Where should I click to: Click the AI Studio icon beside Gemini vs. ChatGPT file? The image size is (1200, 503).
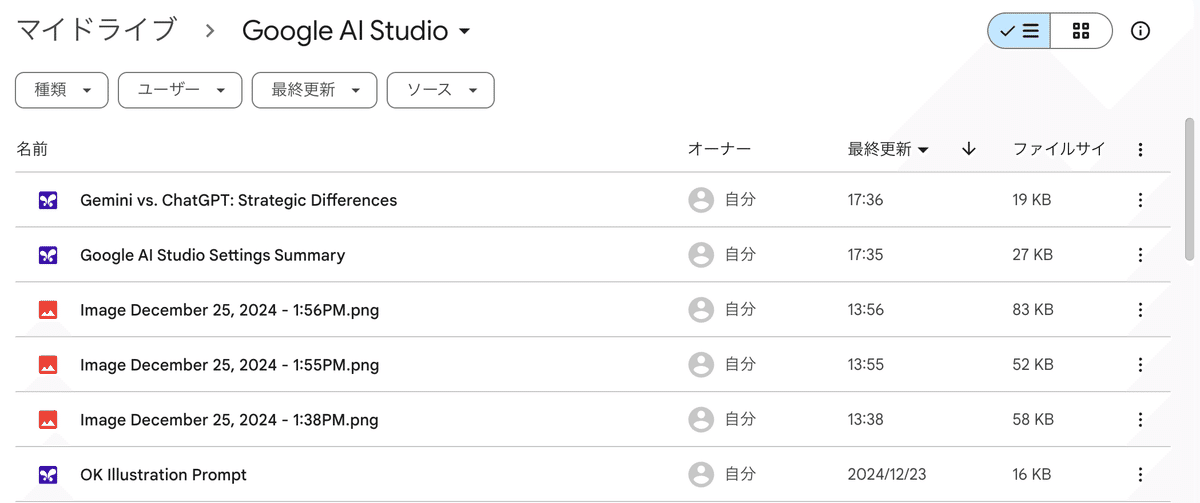click(48, 200)
